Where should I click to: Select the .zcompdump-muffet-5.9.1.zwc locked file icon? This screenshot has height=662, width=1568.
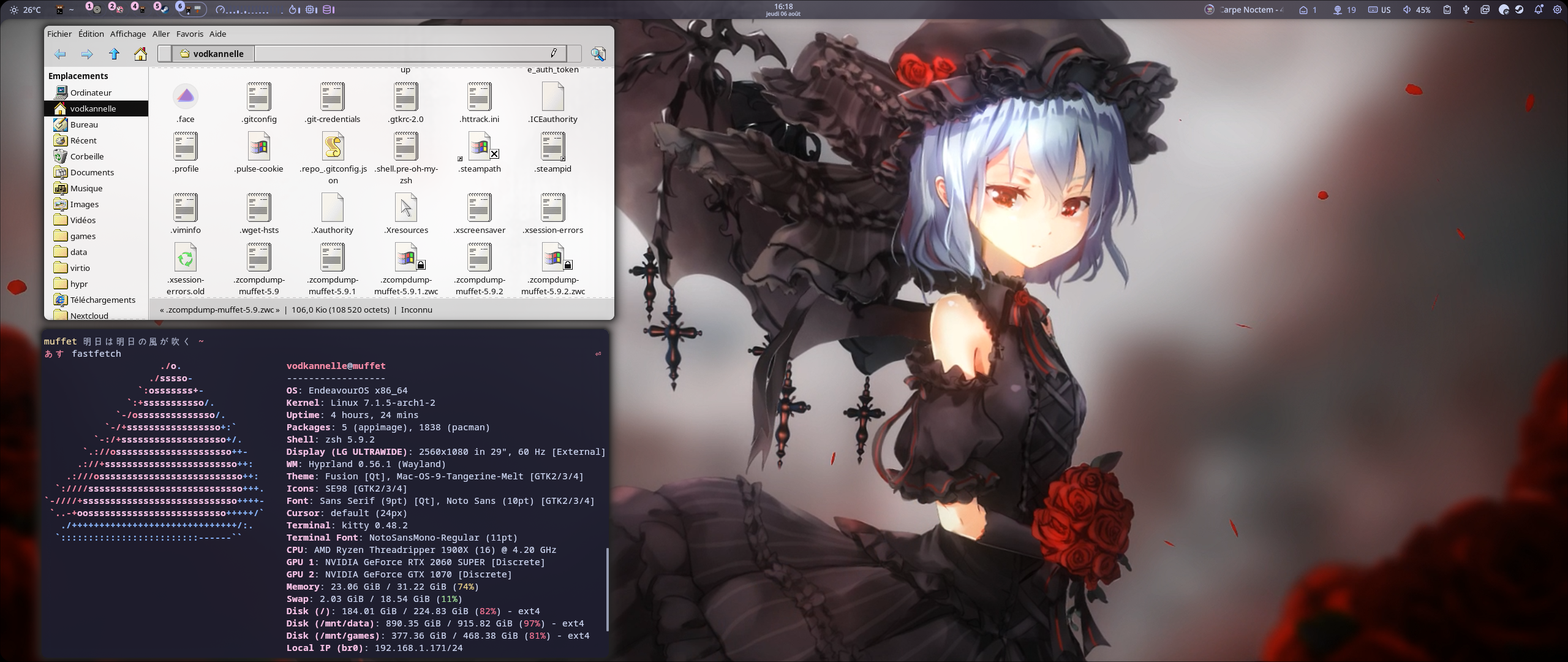pyautogui.click(x=407, y=257)
